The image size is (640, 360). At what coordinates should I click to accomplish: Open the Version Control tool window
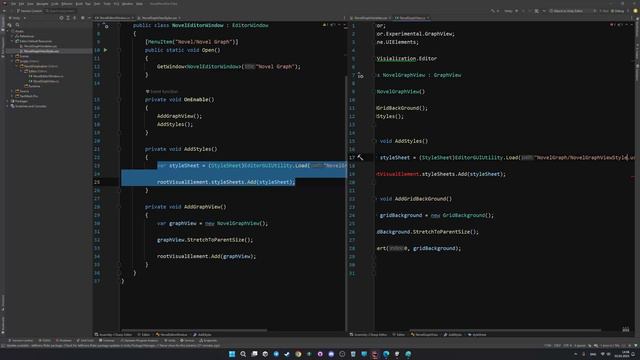pyautogui.click(x=20, y=340)
